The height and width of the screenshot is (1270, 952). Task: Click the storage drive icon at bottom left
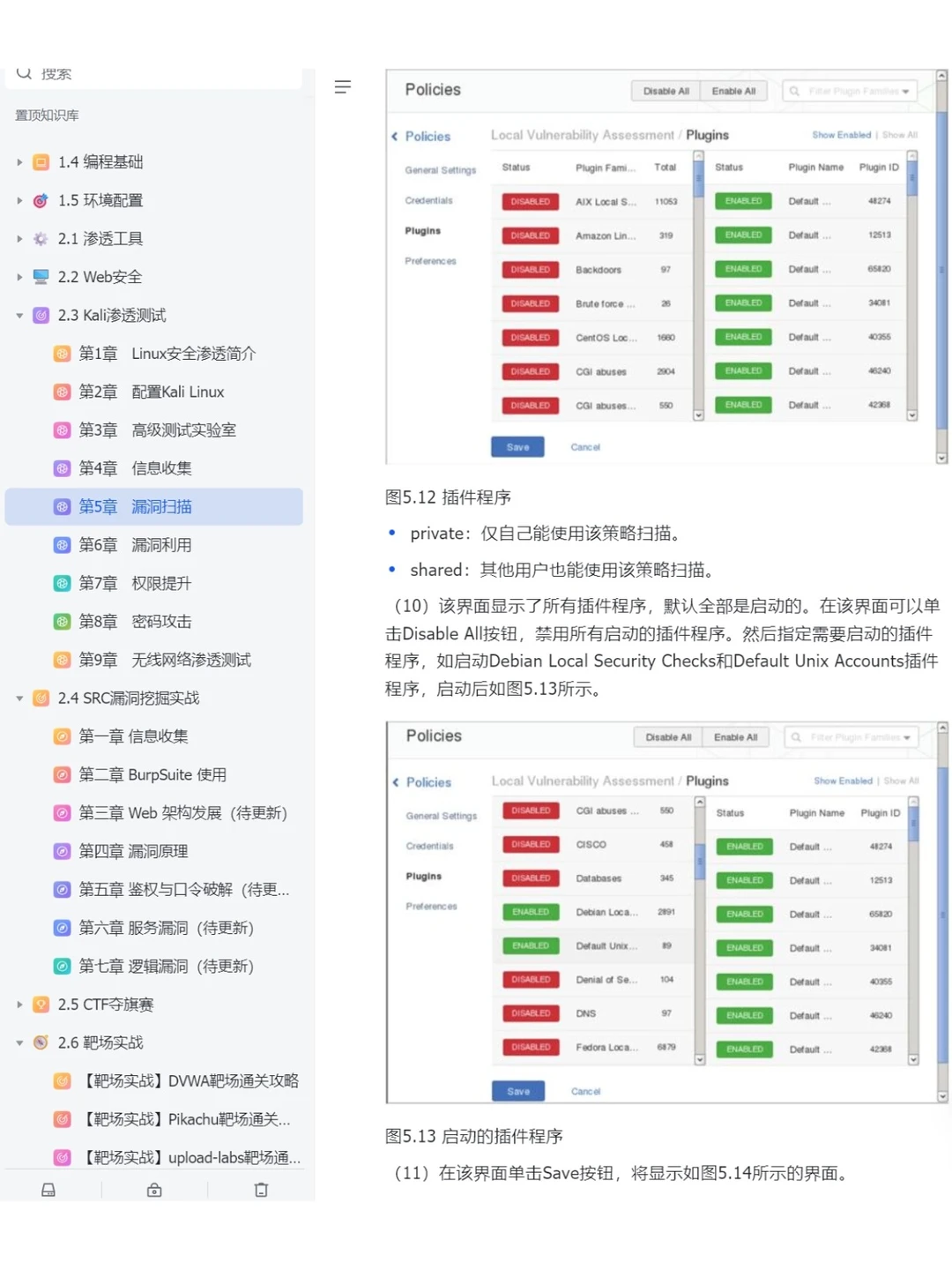(48, 1190)
